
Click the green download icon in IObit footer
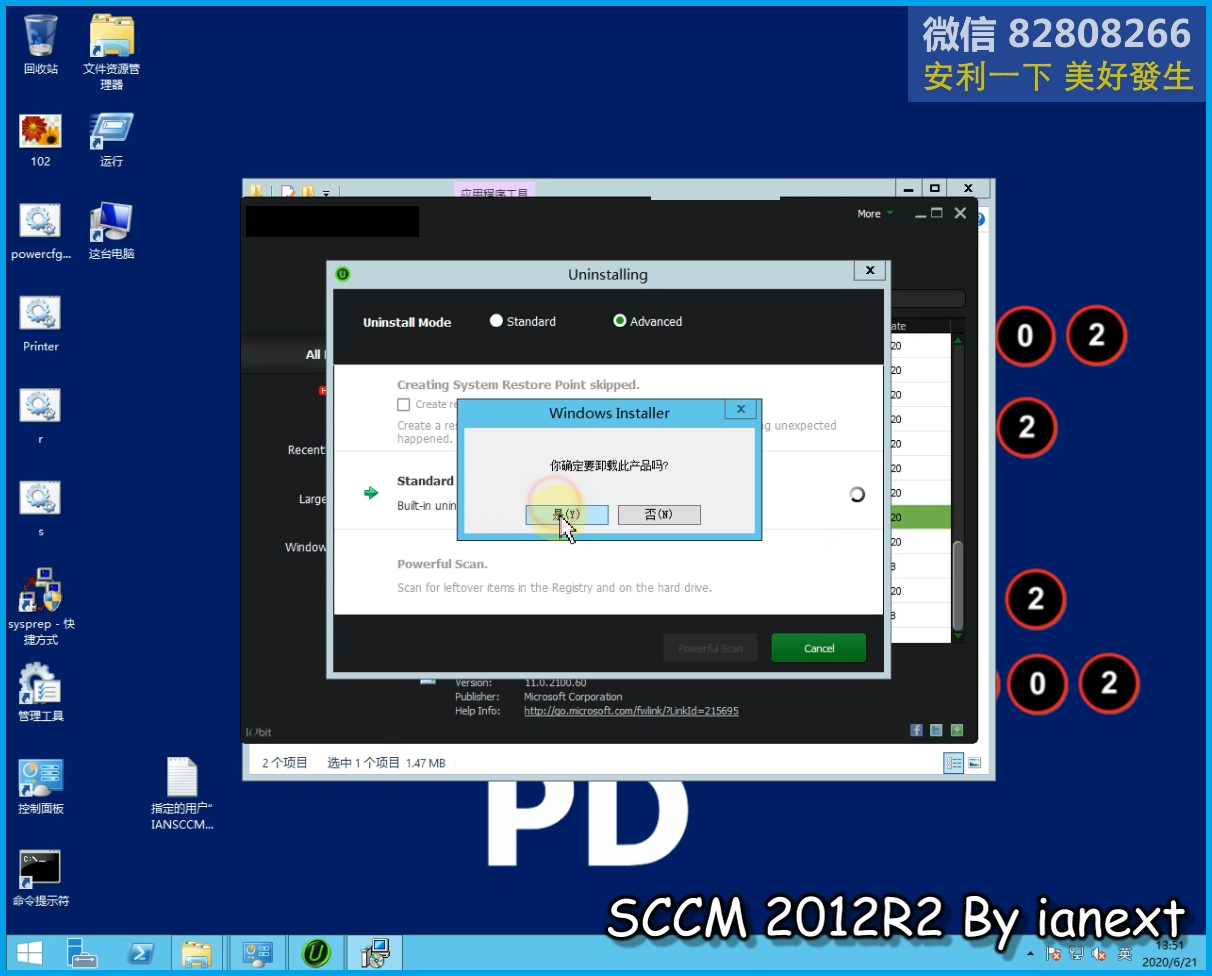957,731
